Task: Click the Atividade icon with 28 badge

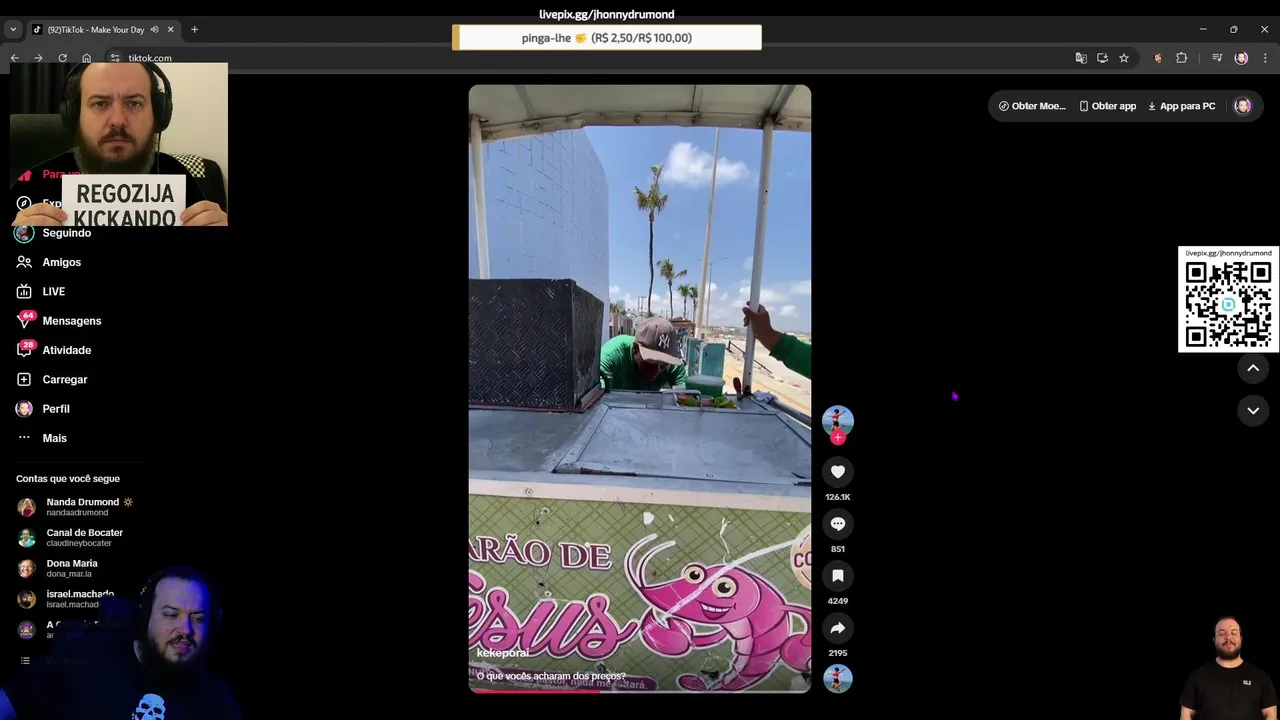Action: click(24, 349)
